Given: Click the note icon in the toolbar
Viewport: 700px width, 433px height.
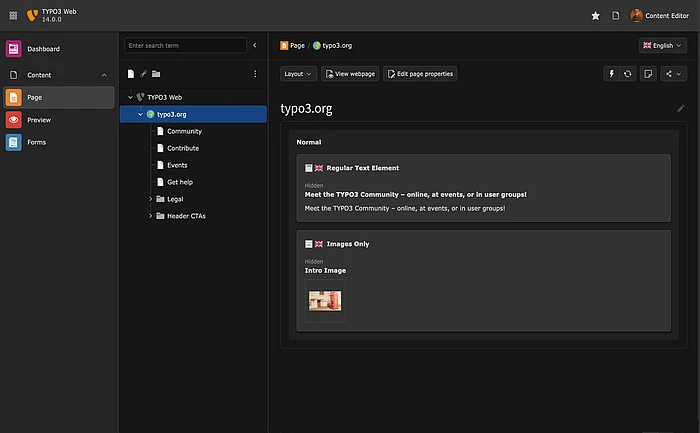Looking at the screenshot, I should tap(649, 73).
